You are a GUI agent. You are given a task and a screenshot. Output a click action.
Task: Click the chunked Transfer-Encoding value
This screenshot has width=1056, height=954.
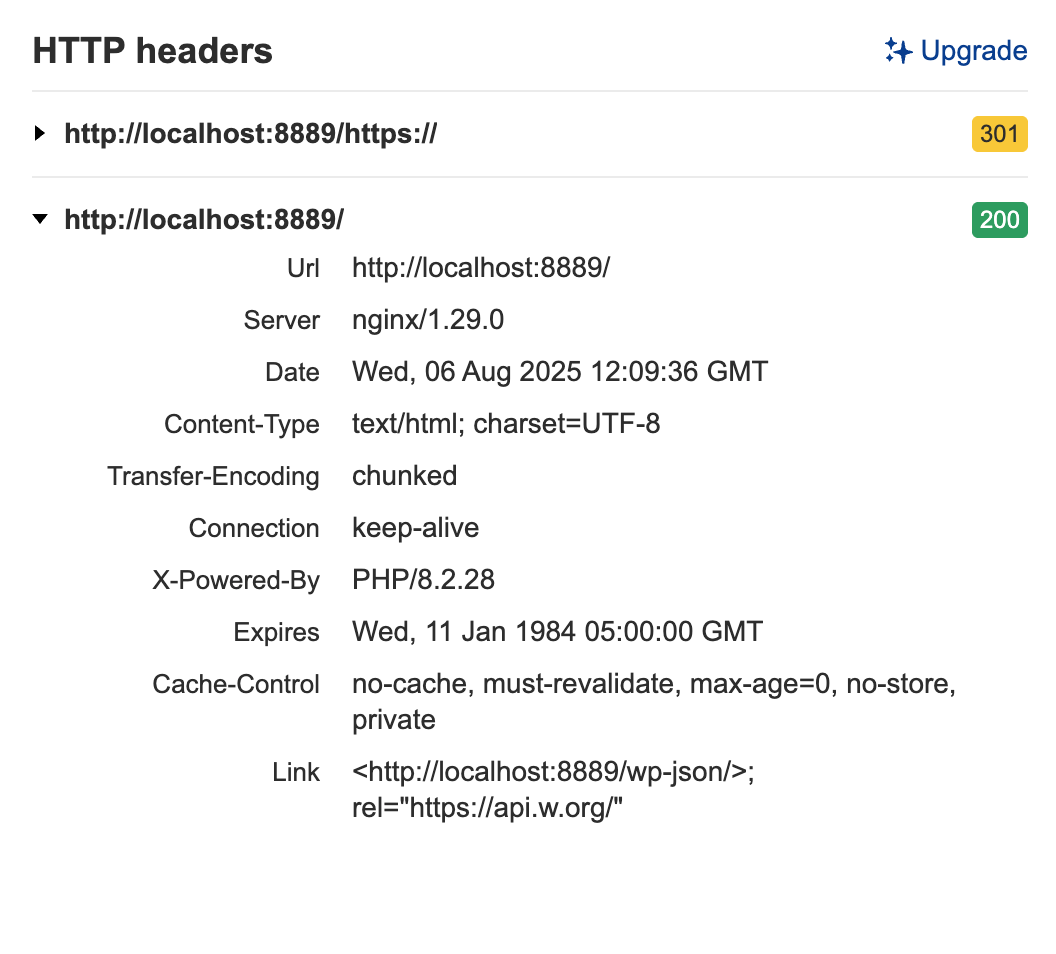[x=404, y=476]
